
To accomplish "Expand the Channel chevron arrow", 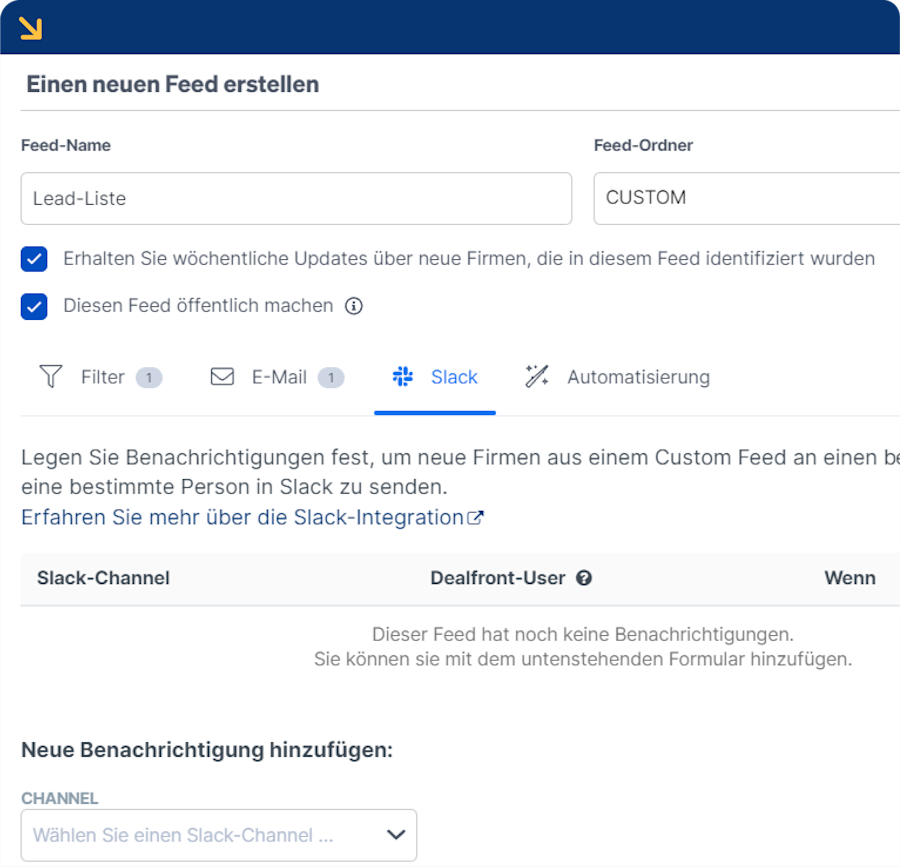I will click(395, 835).
